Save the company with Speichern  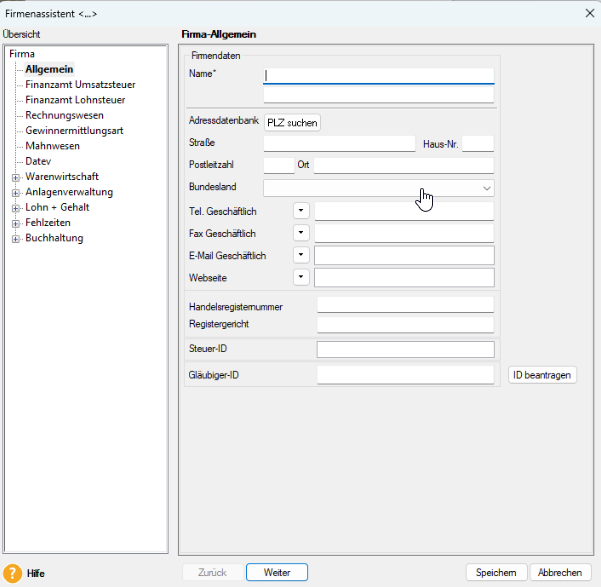tap(496, 572)
